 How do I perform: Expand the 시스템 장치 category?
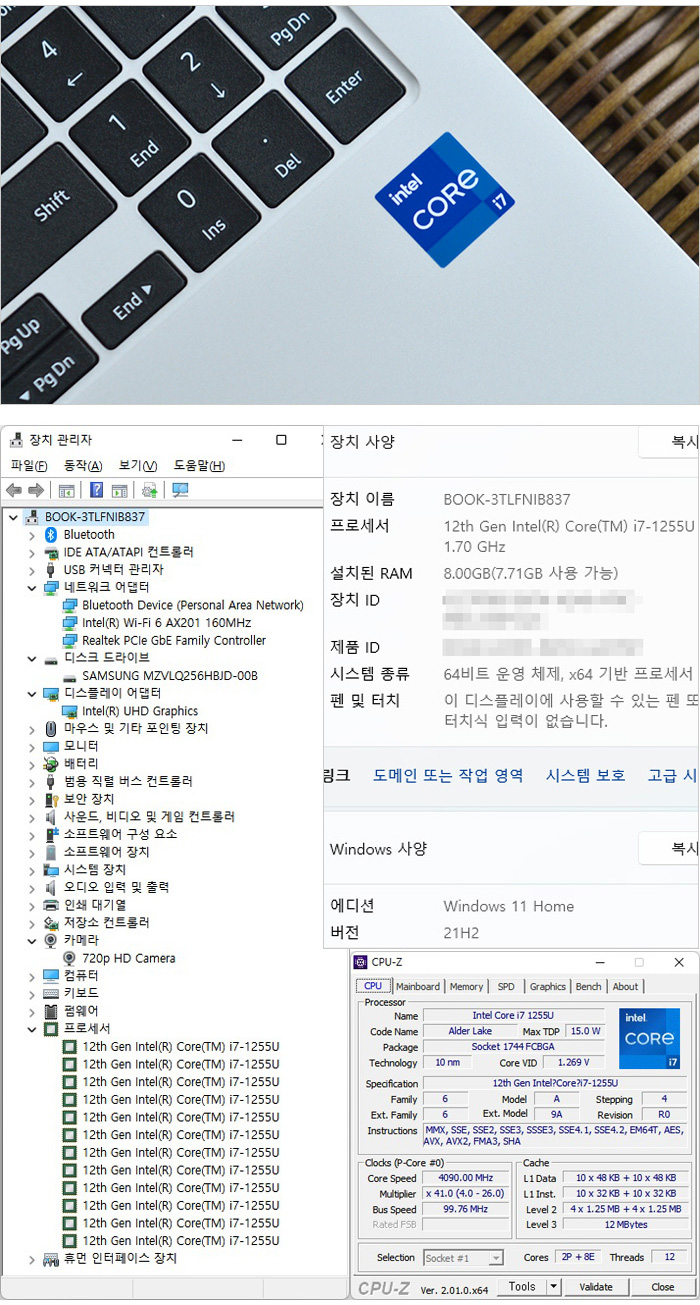click(31, 869)
